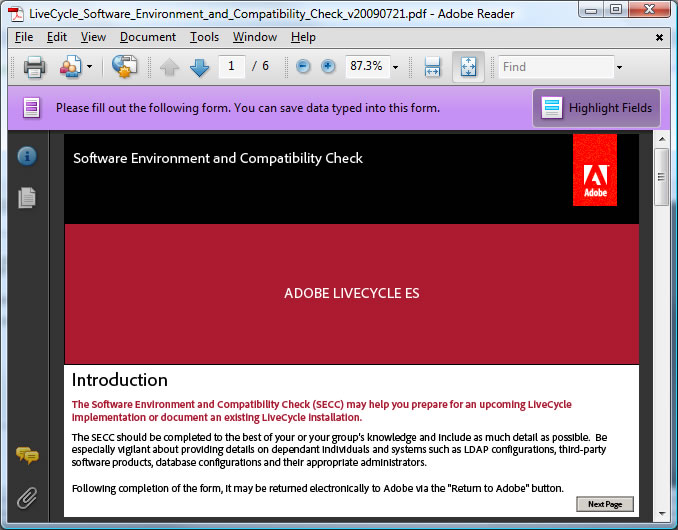Open the zoom percentage dropdown arrow

coord(395,67)
